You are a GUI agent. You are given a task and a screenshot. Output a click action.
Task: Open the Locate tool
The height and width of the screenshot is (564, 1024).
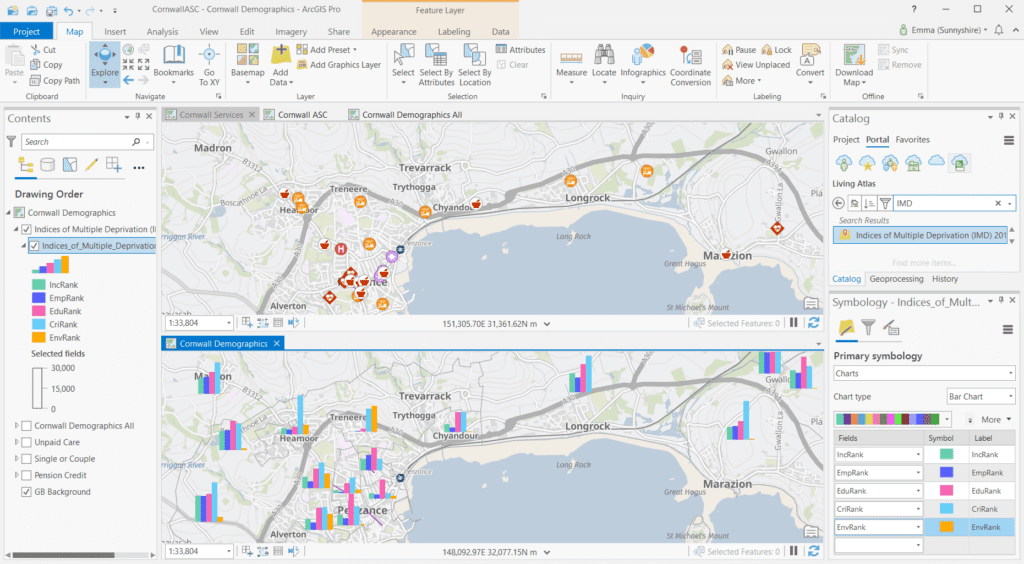(x=604, y=64)
